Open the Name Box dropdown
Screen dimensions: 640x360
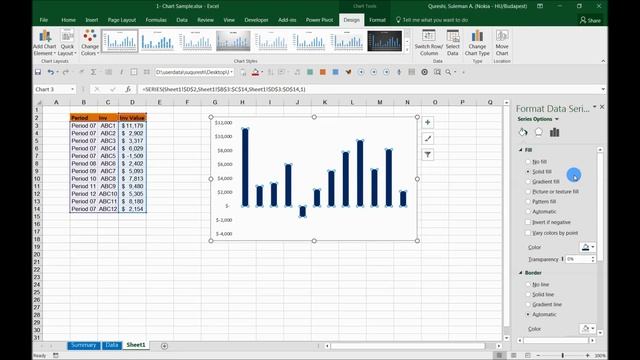click(72, 89)
